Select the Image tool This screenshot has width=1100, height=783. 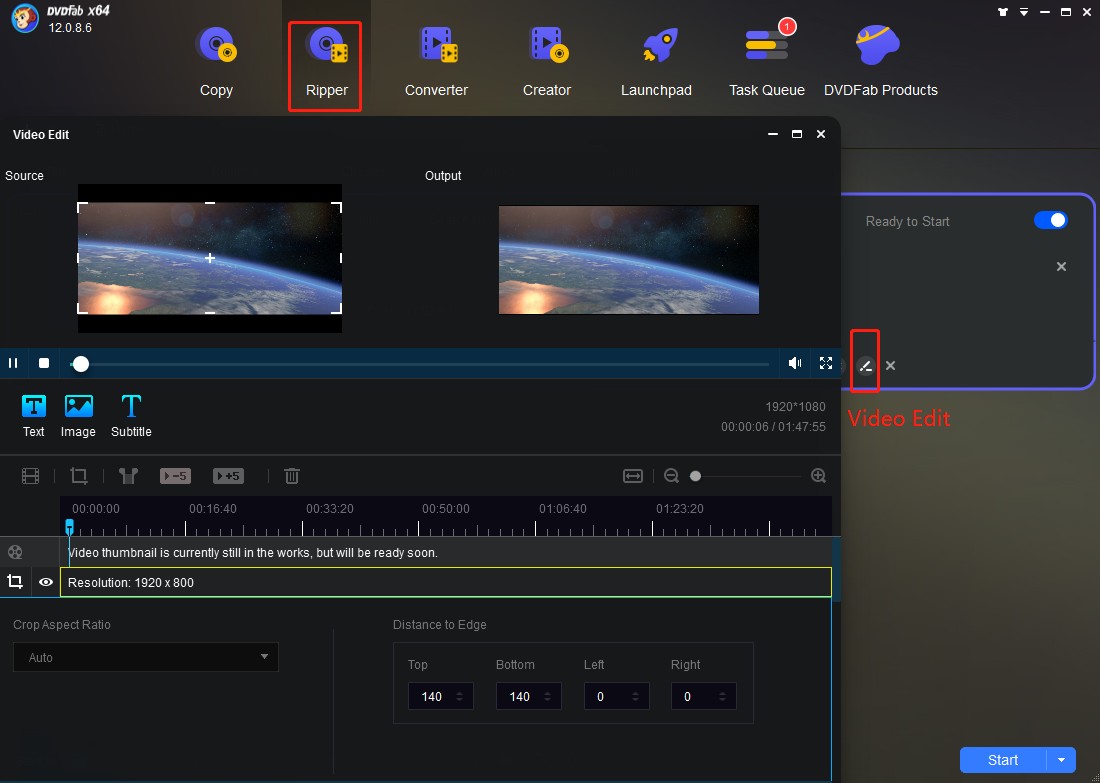78,414
